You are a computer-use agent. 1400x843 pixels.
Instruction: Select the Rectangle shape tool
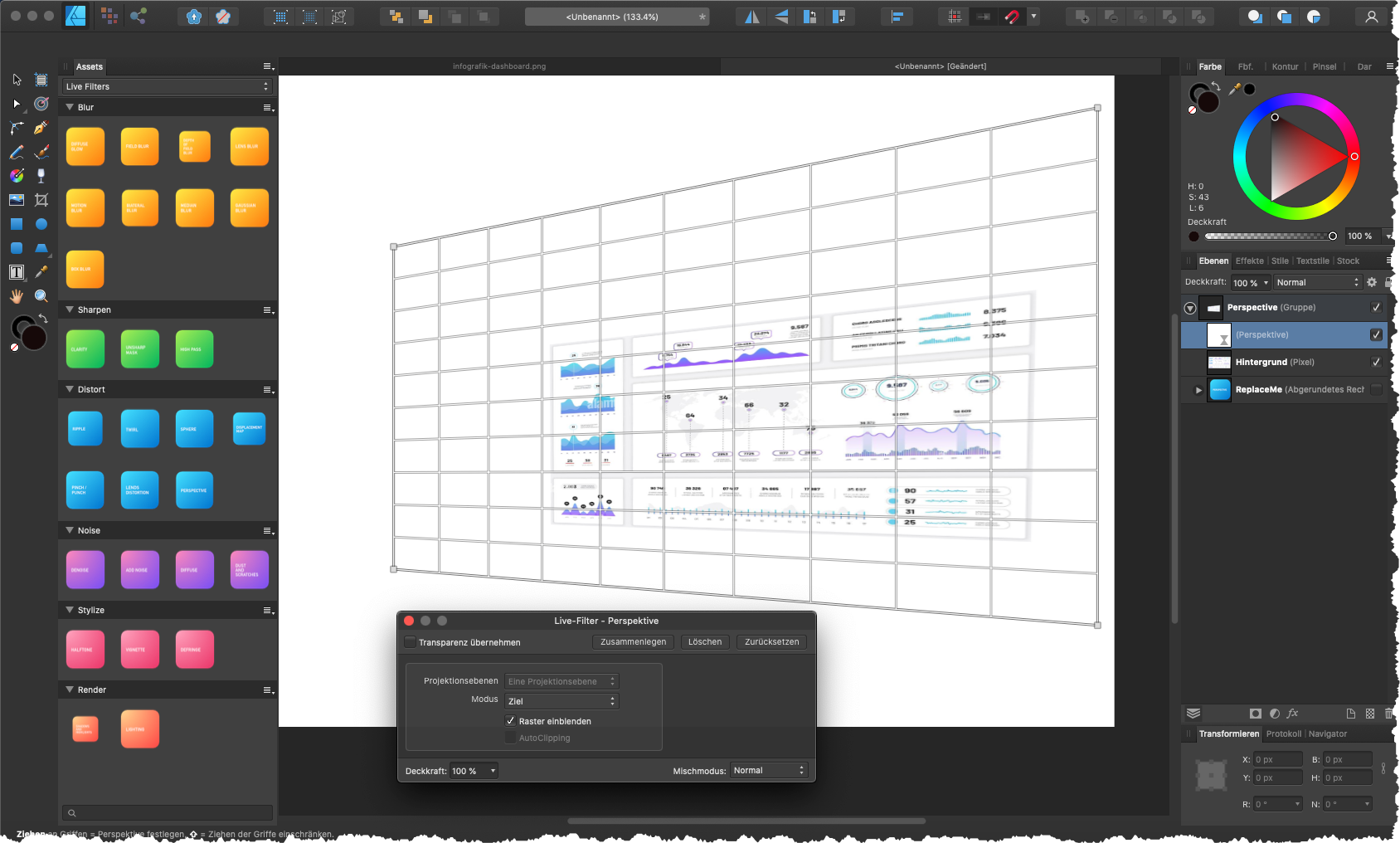point(17,224)
